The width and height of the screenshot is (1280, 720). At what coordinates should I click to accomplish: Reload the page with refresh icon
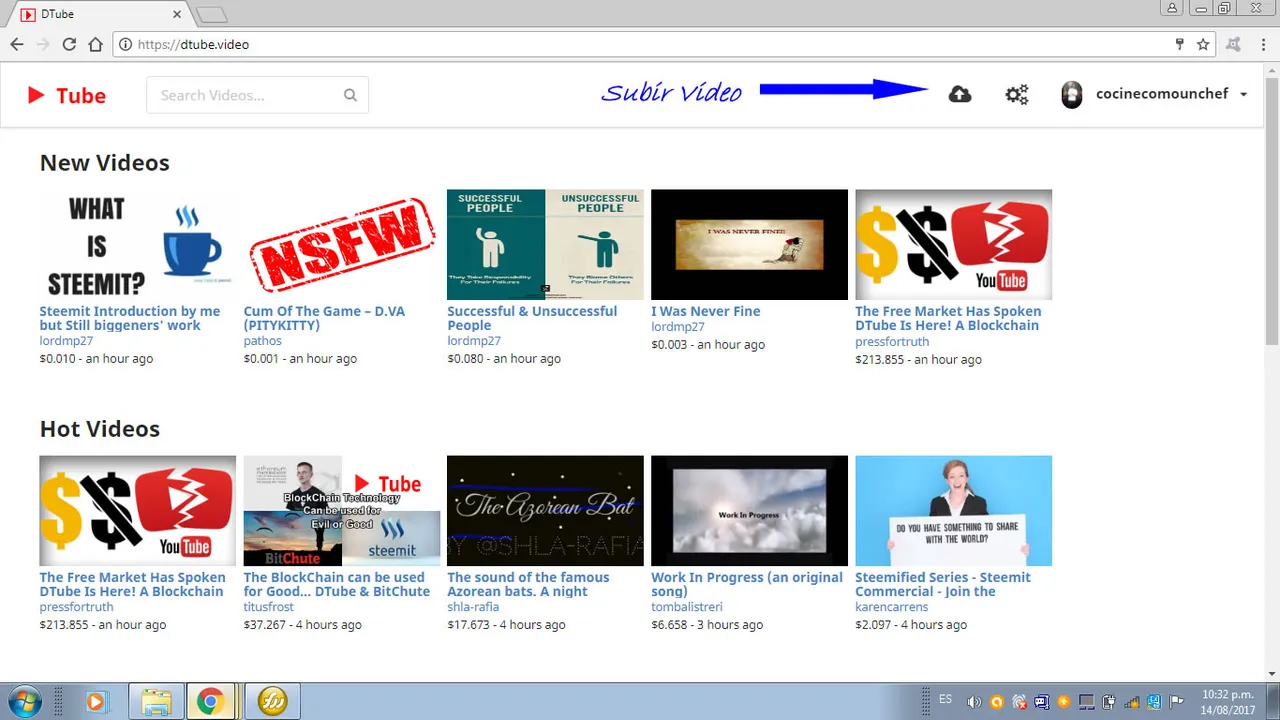(69, 44)
